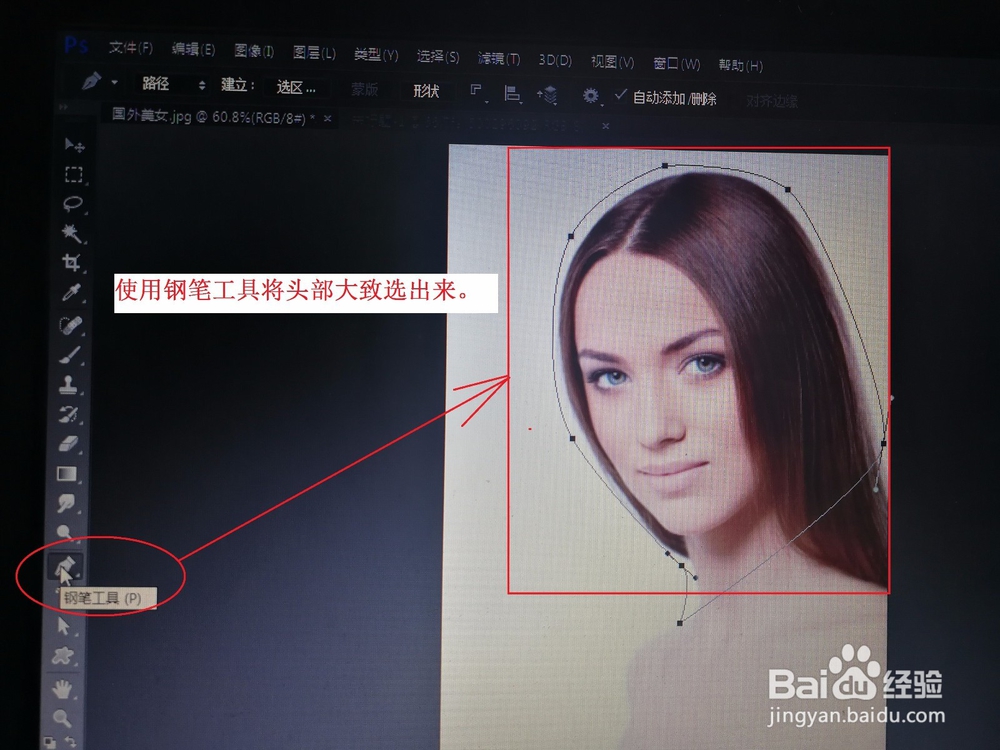The width and height of the screenshot is (1000, 750).
Task: Switch to the 国外美女.jpg document tab
Action: (214, 117)
